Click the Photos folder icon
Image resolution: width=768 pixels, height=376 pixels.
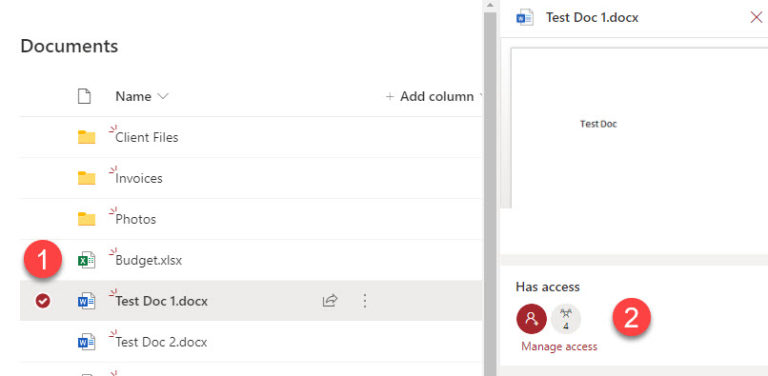[87, 219]
